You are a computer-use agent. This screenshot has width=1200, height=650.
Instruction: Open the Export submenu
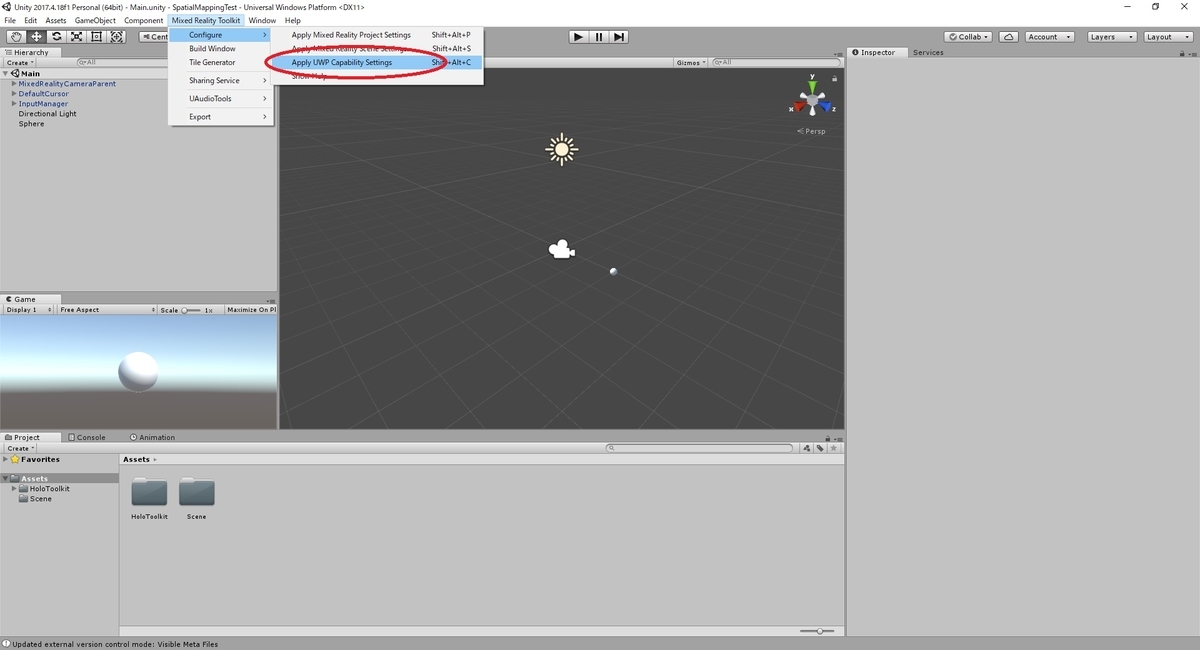click(x=220, y=116)
